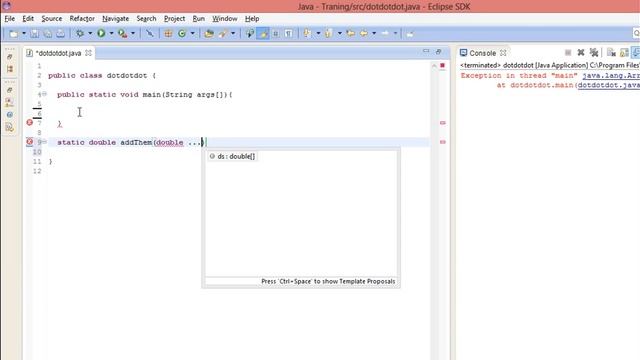The image size is (640, 360).
Task: Open the Project menu
Action: click(174, 19)
